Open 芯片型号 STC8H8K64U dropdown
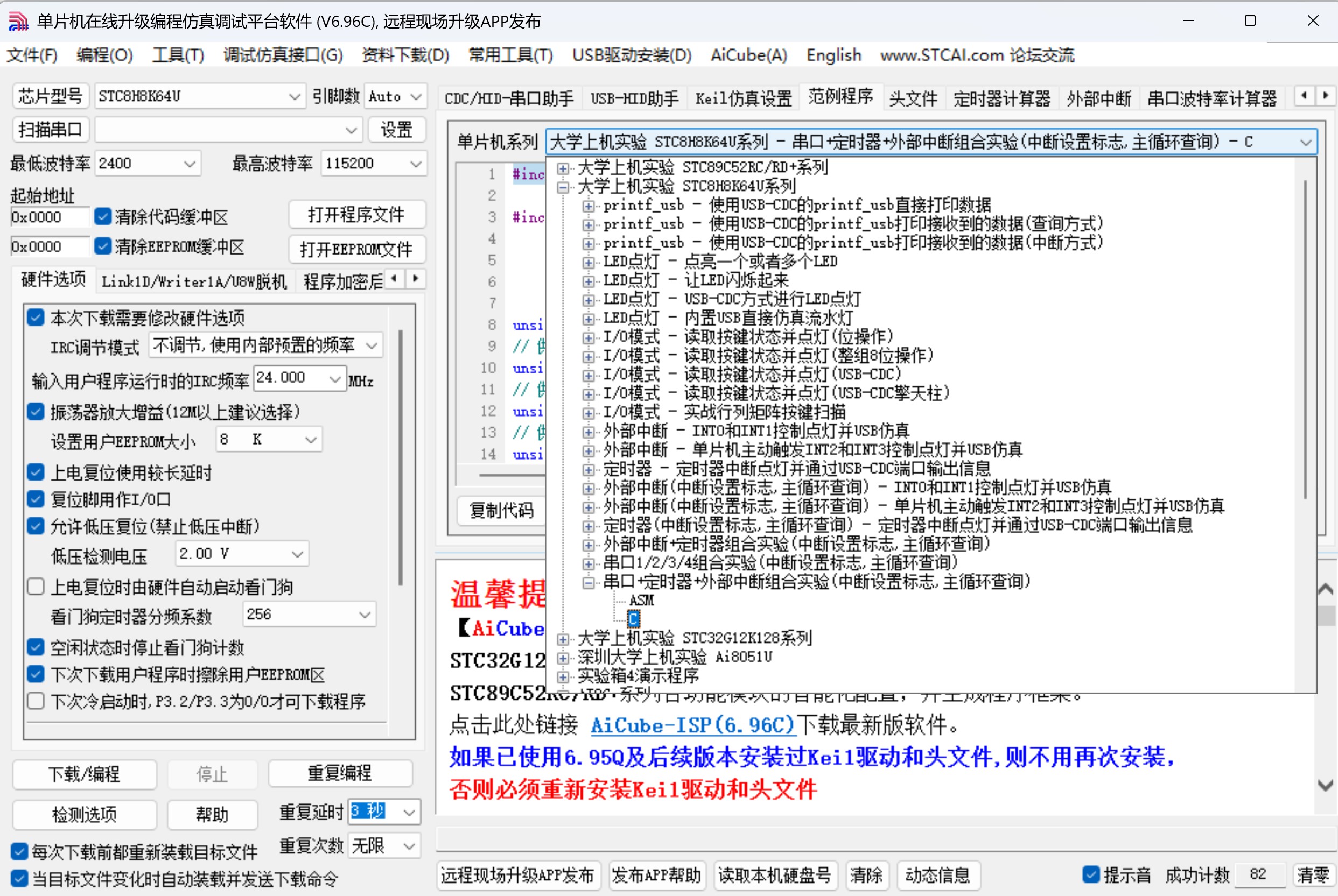 coord(294,96)
